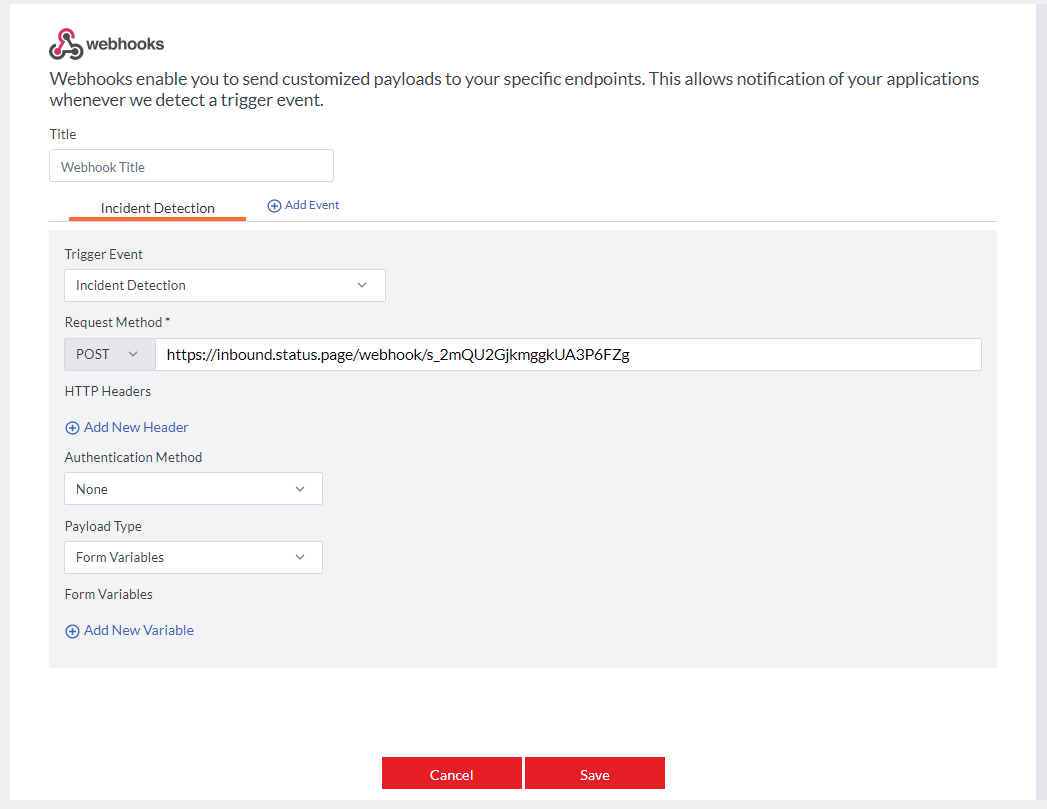Viewport: 1047px width, 809px height.
Task: Click the webhook URL input field
Action: [568, 354]
